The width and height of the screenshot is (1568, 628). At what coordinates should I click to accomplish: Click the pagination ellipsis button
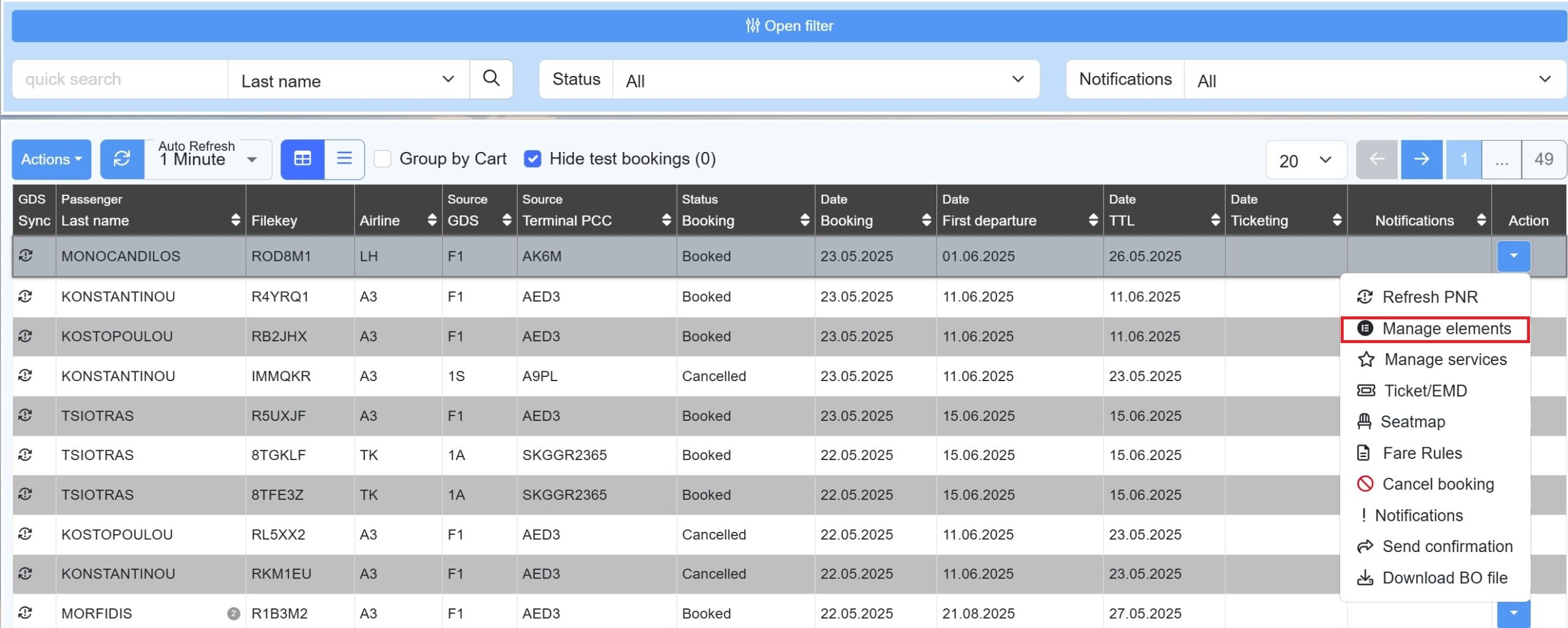1501,159
